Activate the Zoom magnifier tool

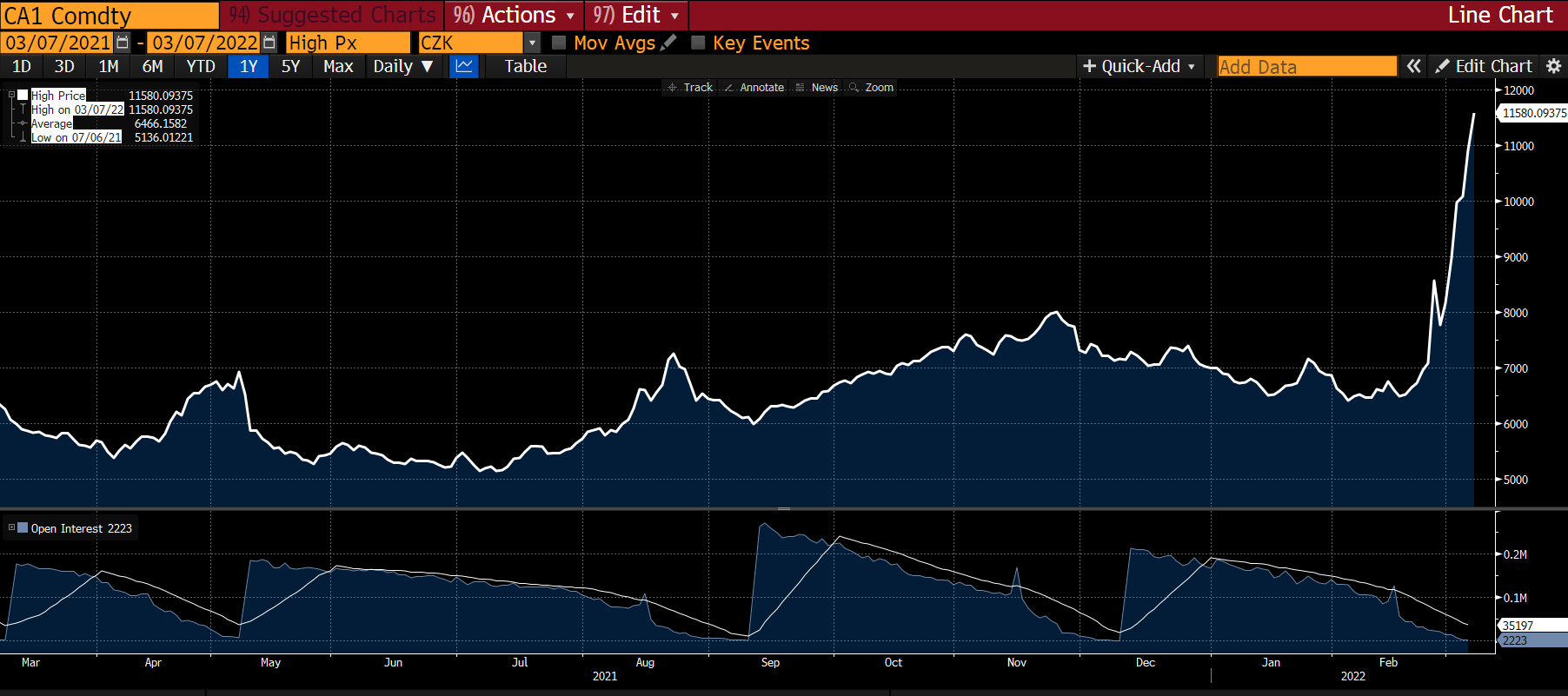click(x=871, y=88)
